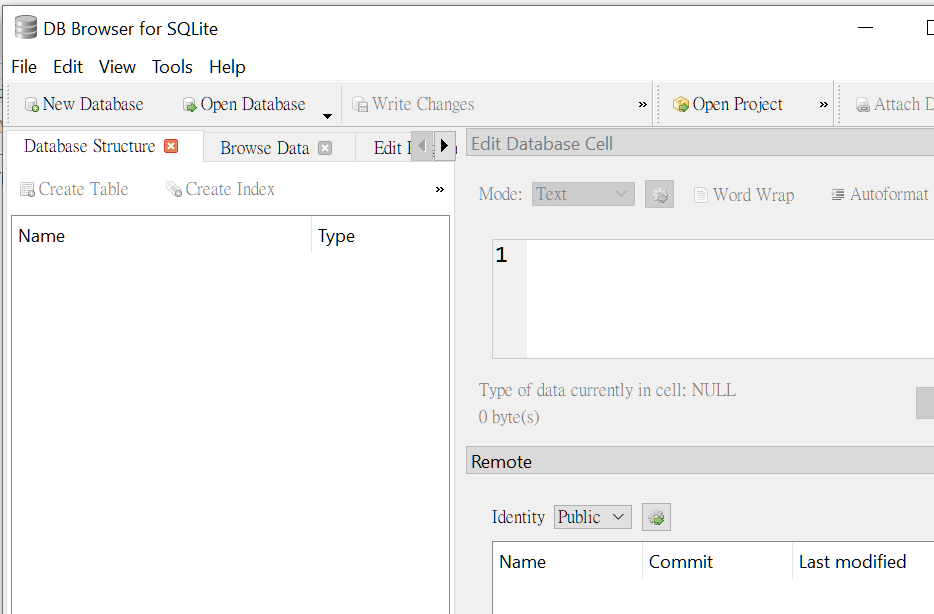This screenshot has width=934, height=614.
Task: Switch to the Browse Data tab
Action: (x=265, y=146)
